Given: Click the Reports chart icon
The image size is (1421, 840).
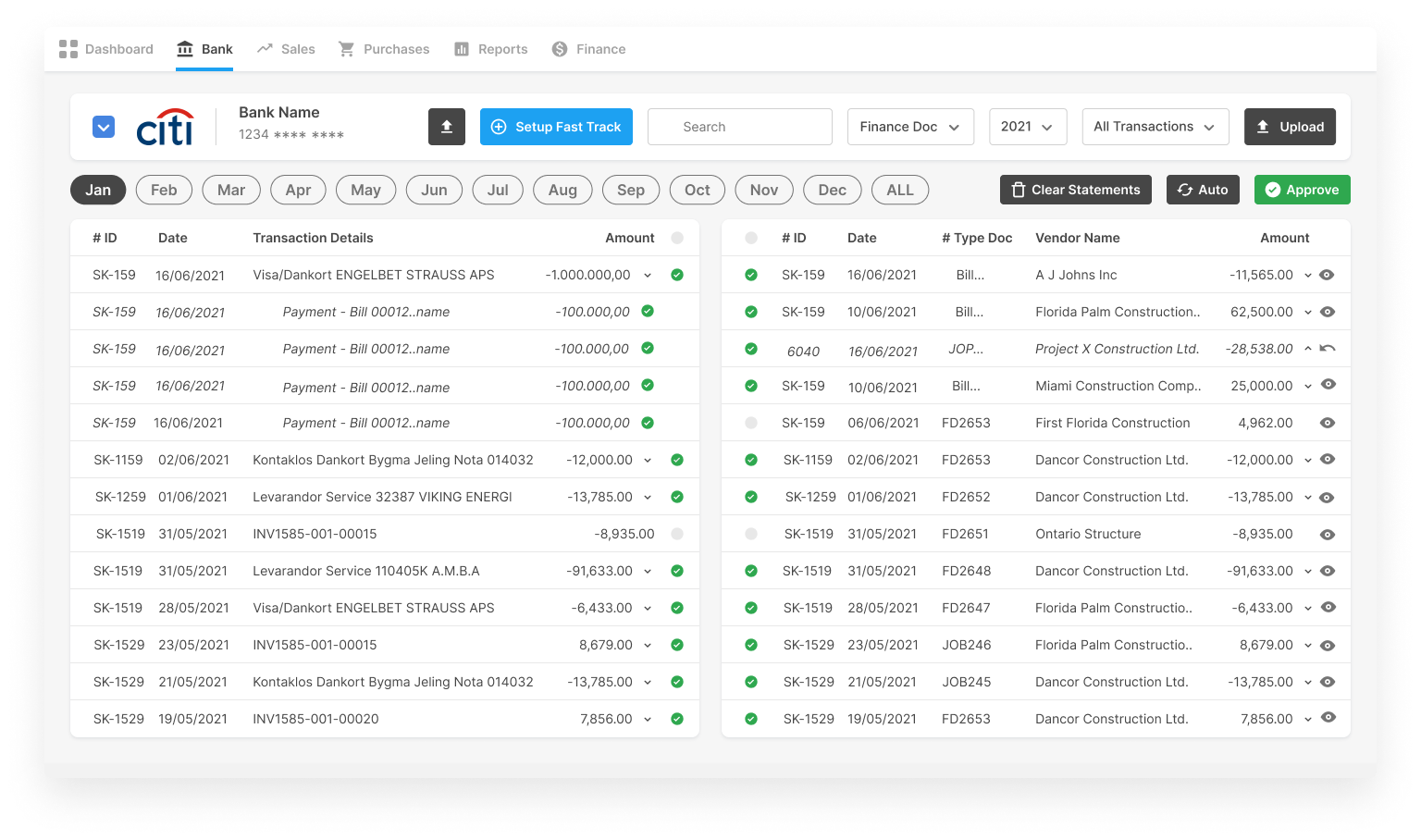Looking at the screenshot, I should click(x=462, y=49).
